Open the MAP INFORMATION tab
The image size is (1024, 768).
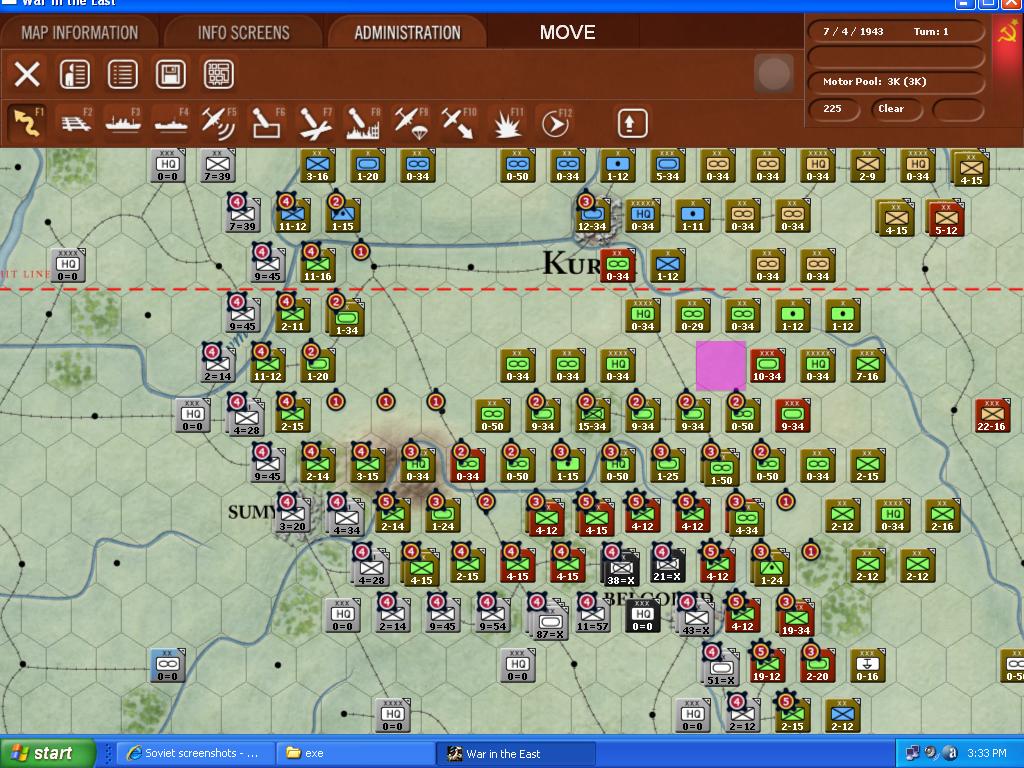click(80, 33)
